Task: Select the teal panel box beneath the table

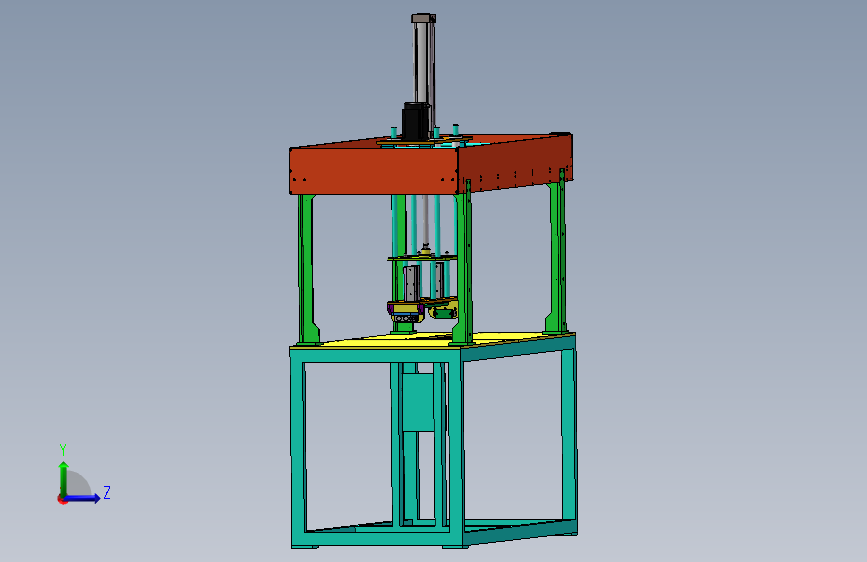Action: (x=419, y=402)
